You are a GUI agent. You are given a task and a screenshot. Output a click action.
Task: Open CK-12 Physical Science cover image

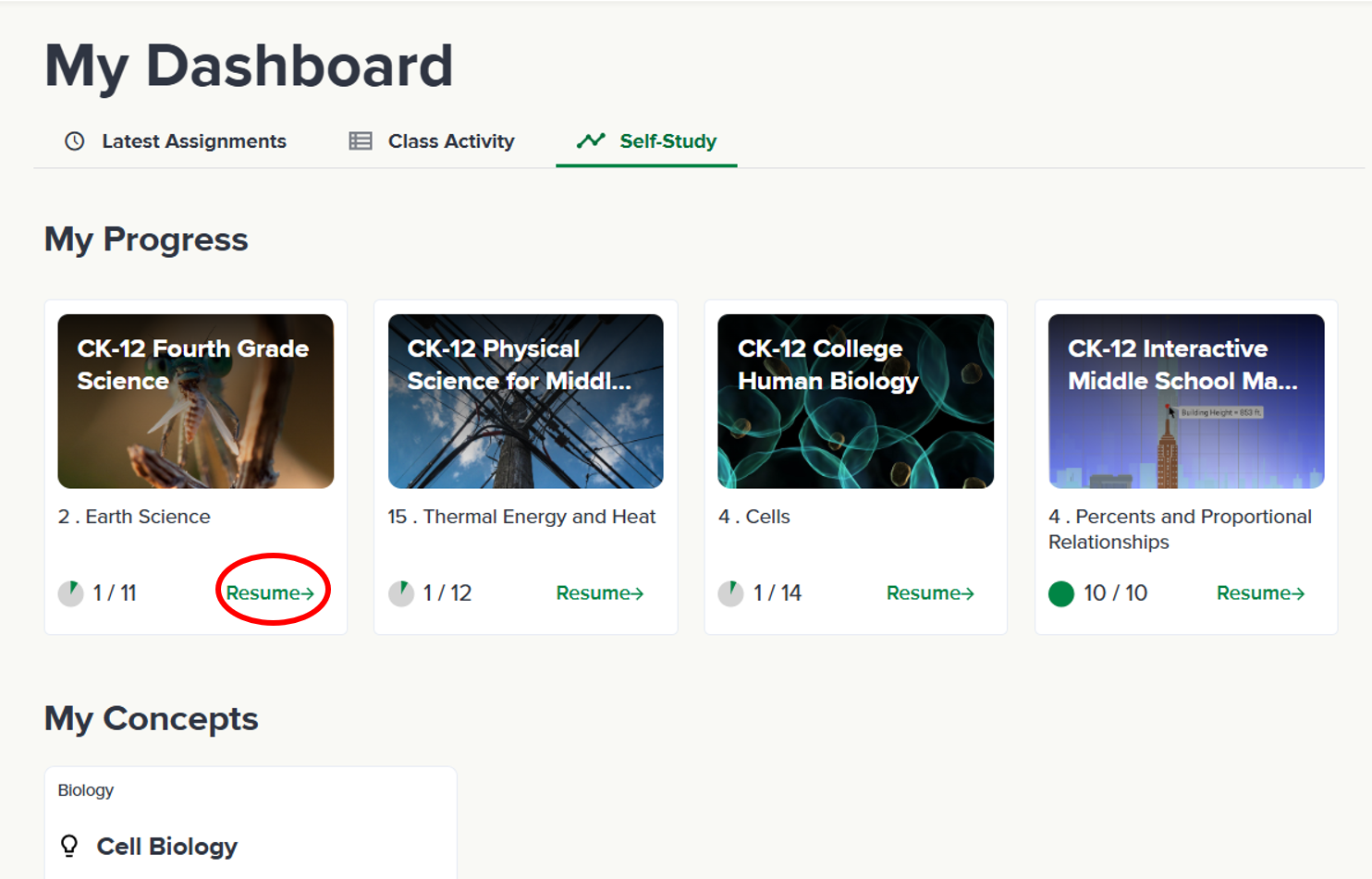(526, 401)
